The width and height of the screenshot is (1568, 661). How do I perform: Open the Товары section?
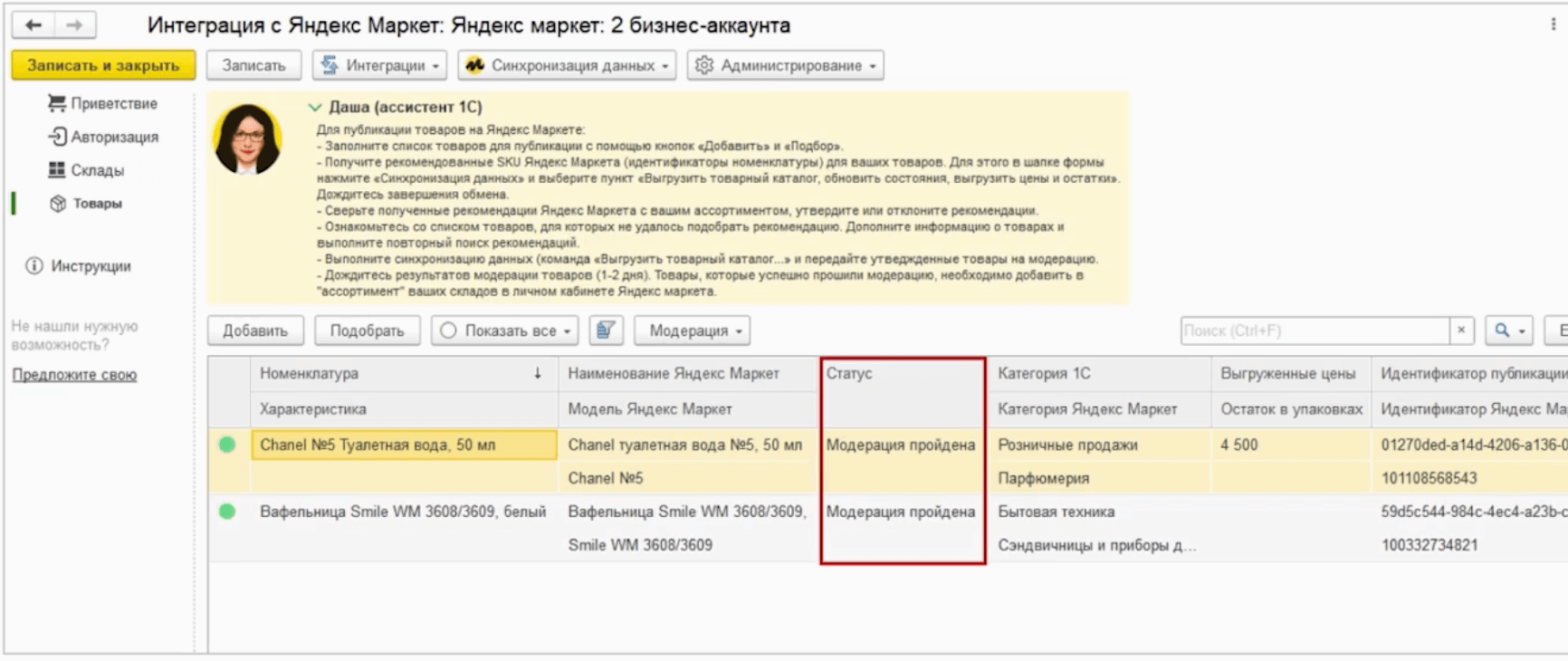[x=98, y=204]
